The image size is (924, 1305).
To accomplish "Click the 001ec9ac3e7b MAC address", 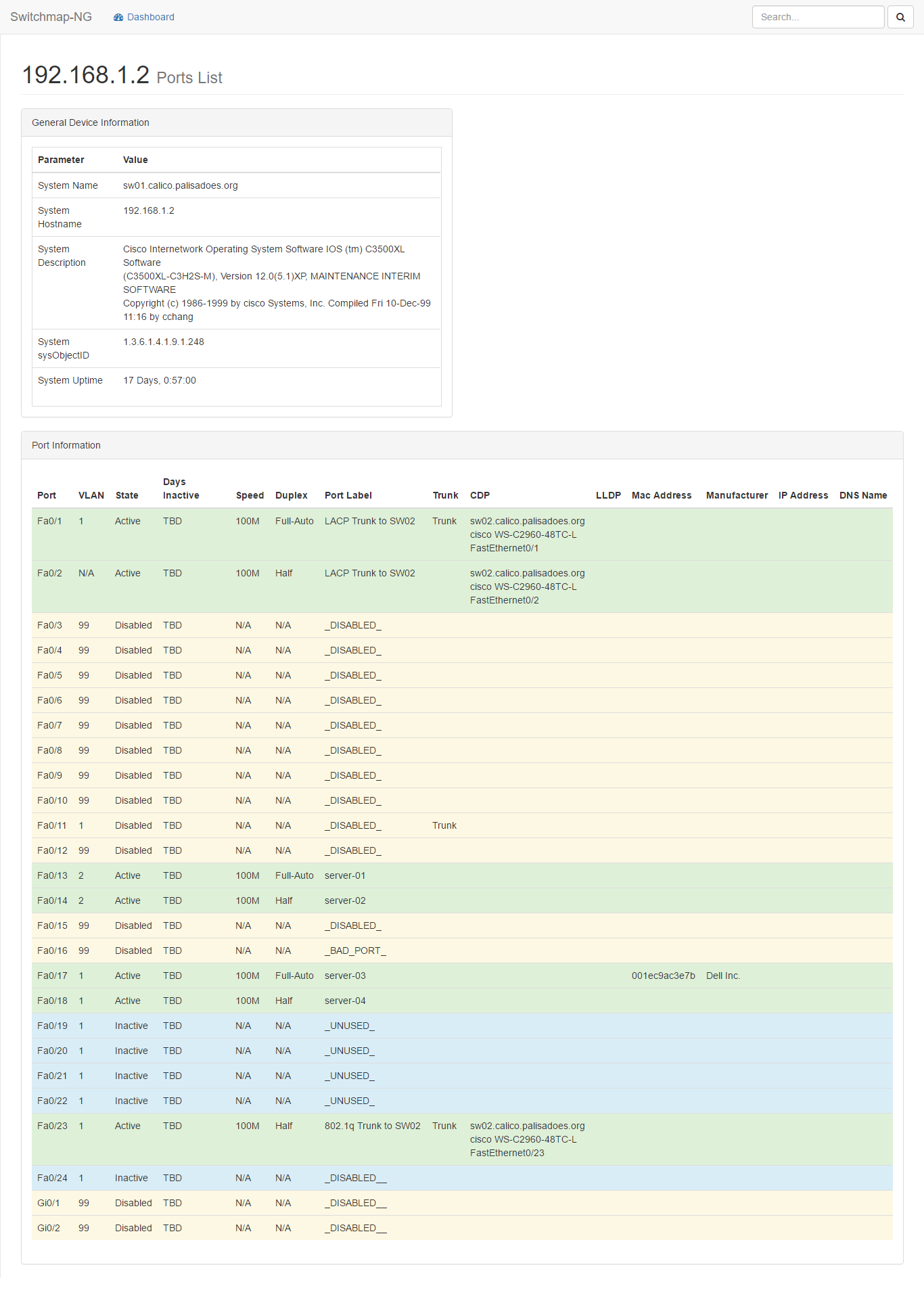I will point(664,976).
